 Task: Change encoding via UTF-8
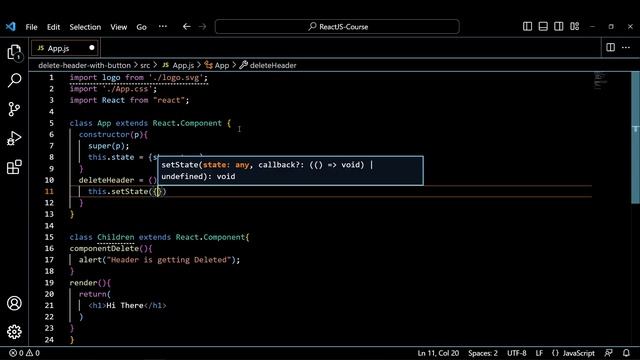[516, 353]
